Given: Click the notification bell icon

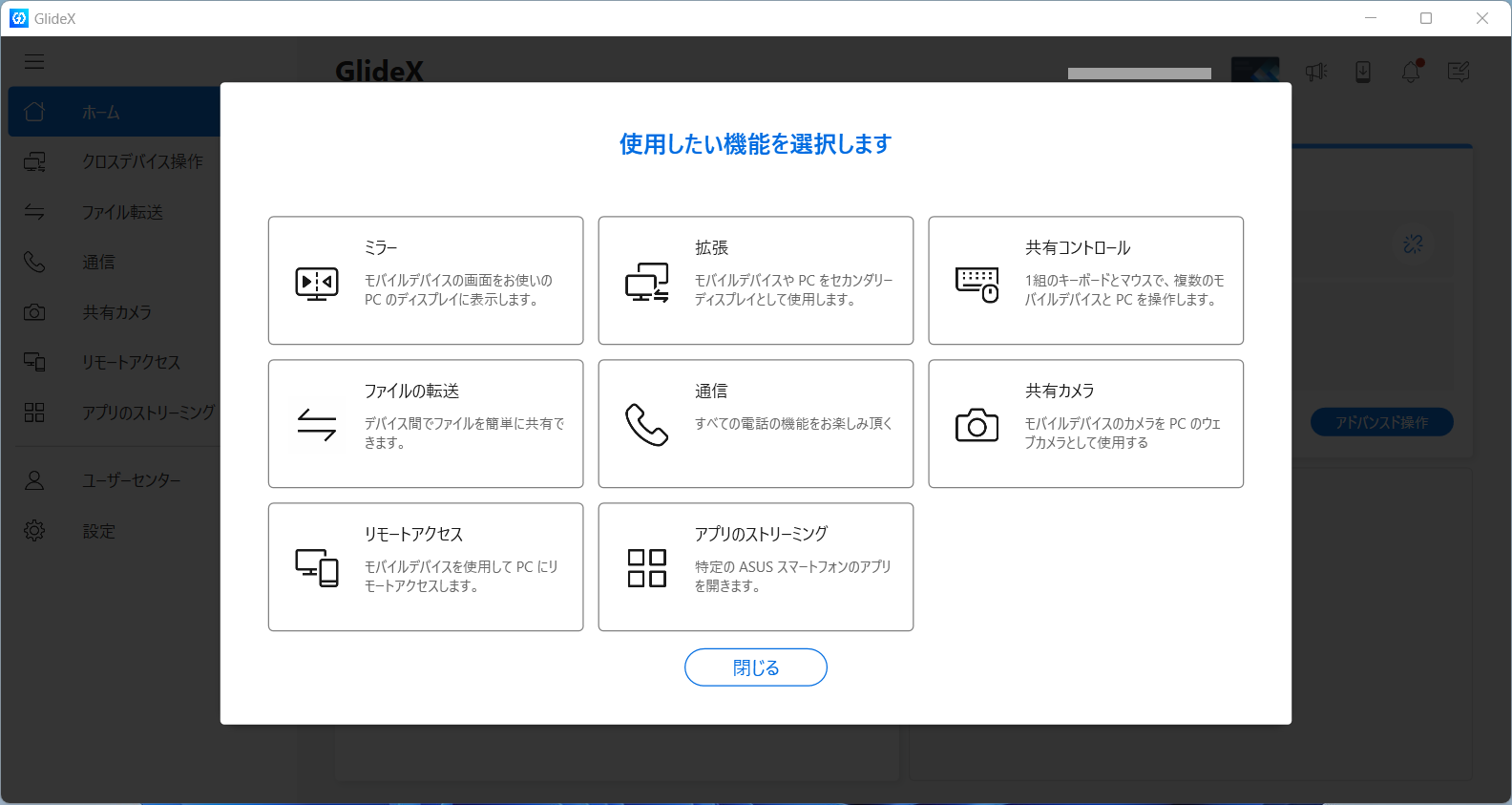Looking at the screenshot, I should [x=1411, y=72].
